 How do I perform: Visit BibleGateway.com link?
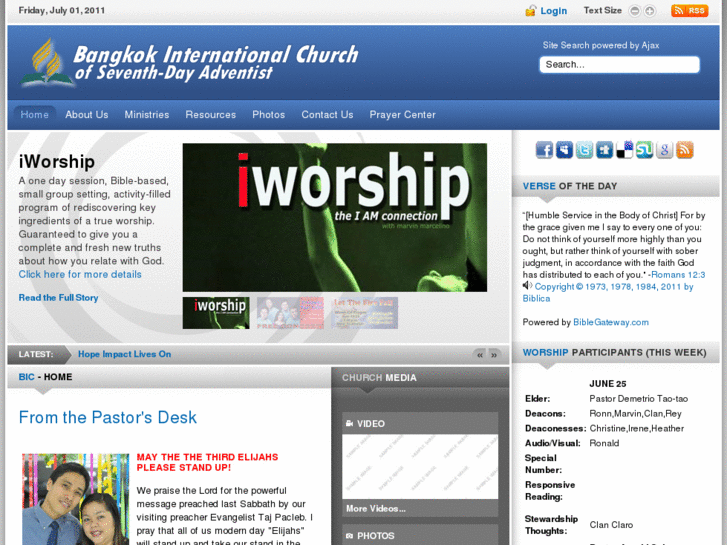(611, 322)
